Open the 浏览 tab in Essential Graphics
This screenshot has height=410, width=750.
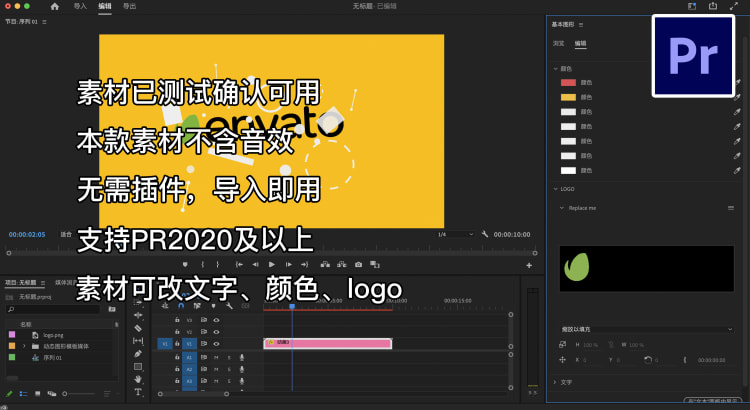(x=558, y=44)
